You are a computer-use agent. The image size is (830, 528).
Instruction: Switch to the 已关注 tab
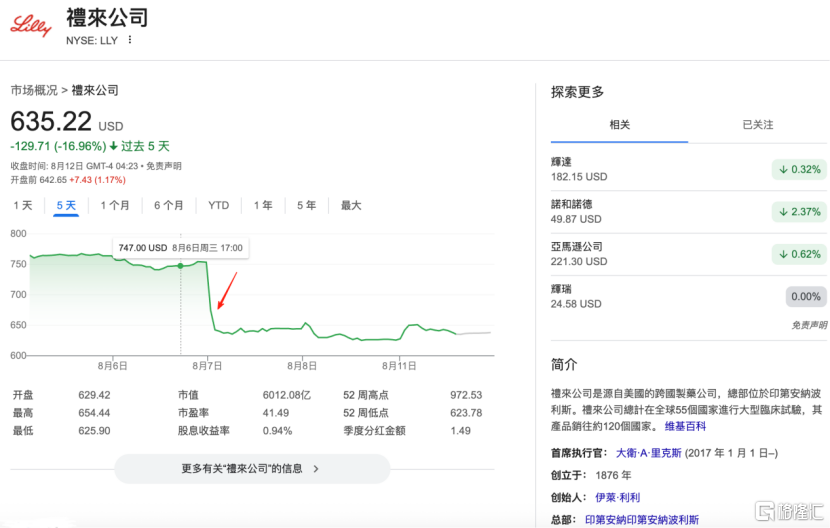pyautogui.click(x=757, y=125)
